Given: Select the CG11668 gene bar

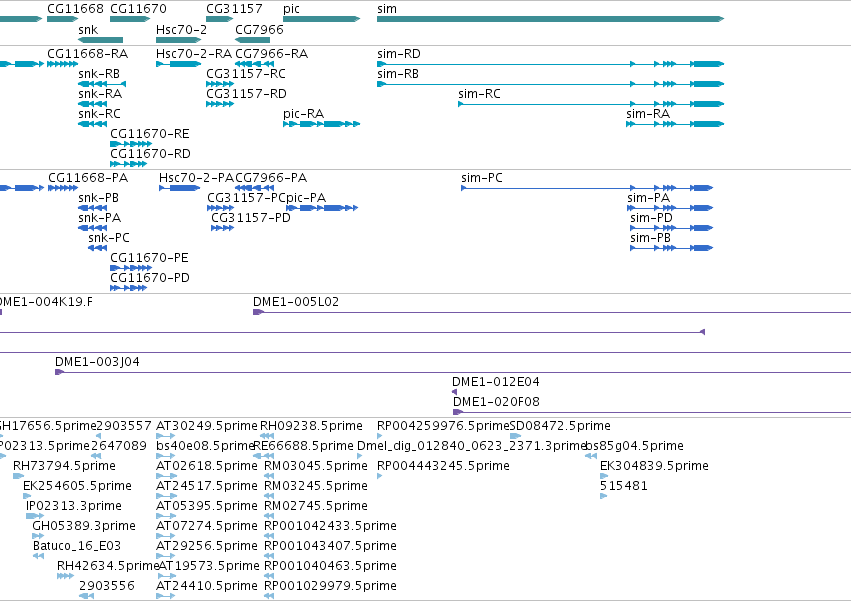Looking at the screenshot, I should click(62, 19).
